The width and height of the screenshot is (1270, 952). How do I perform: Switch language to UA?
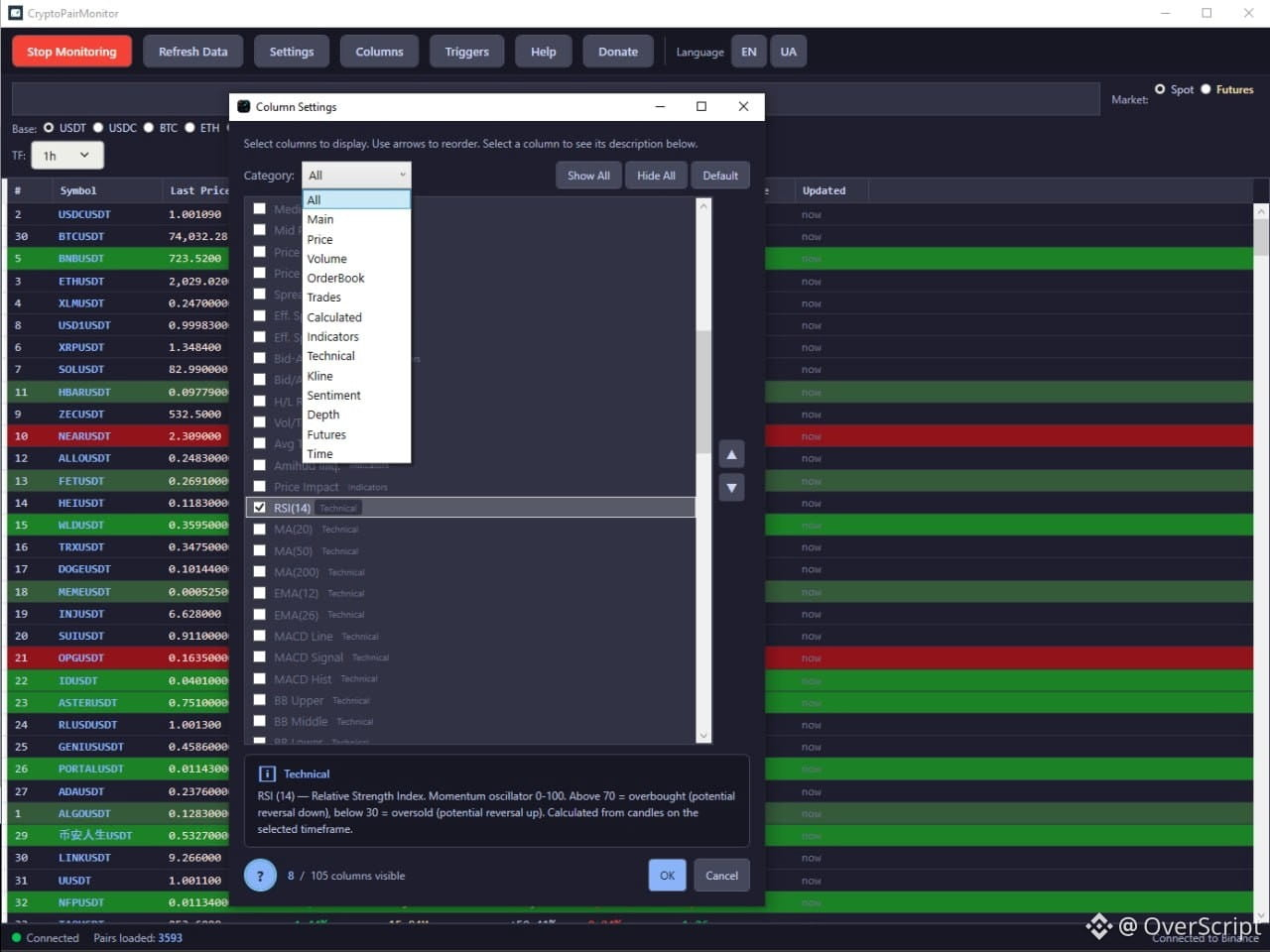click(x=789, y=52)
